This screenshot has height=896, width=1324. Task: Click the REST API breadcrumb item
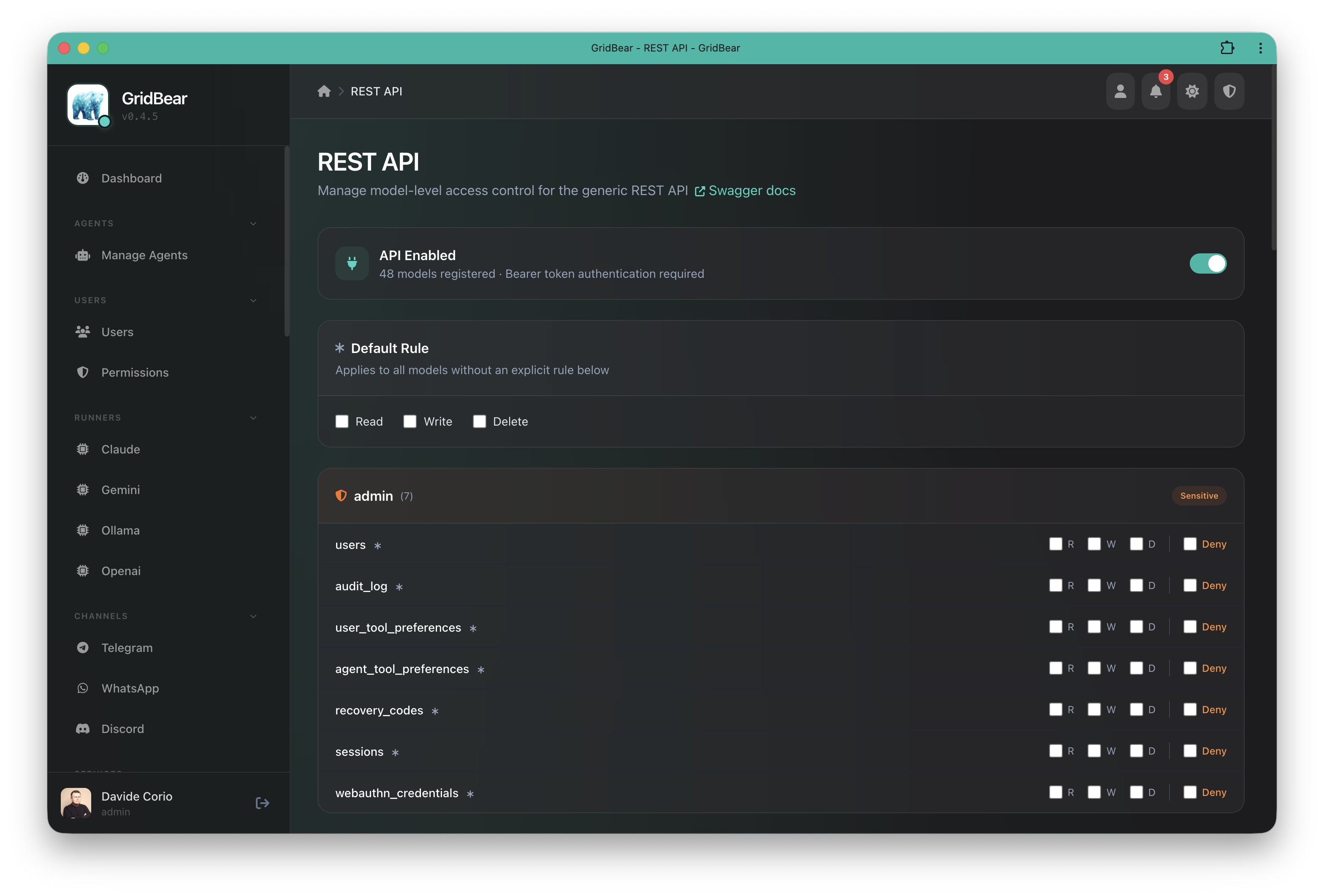(376, 91)
